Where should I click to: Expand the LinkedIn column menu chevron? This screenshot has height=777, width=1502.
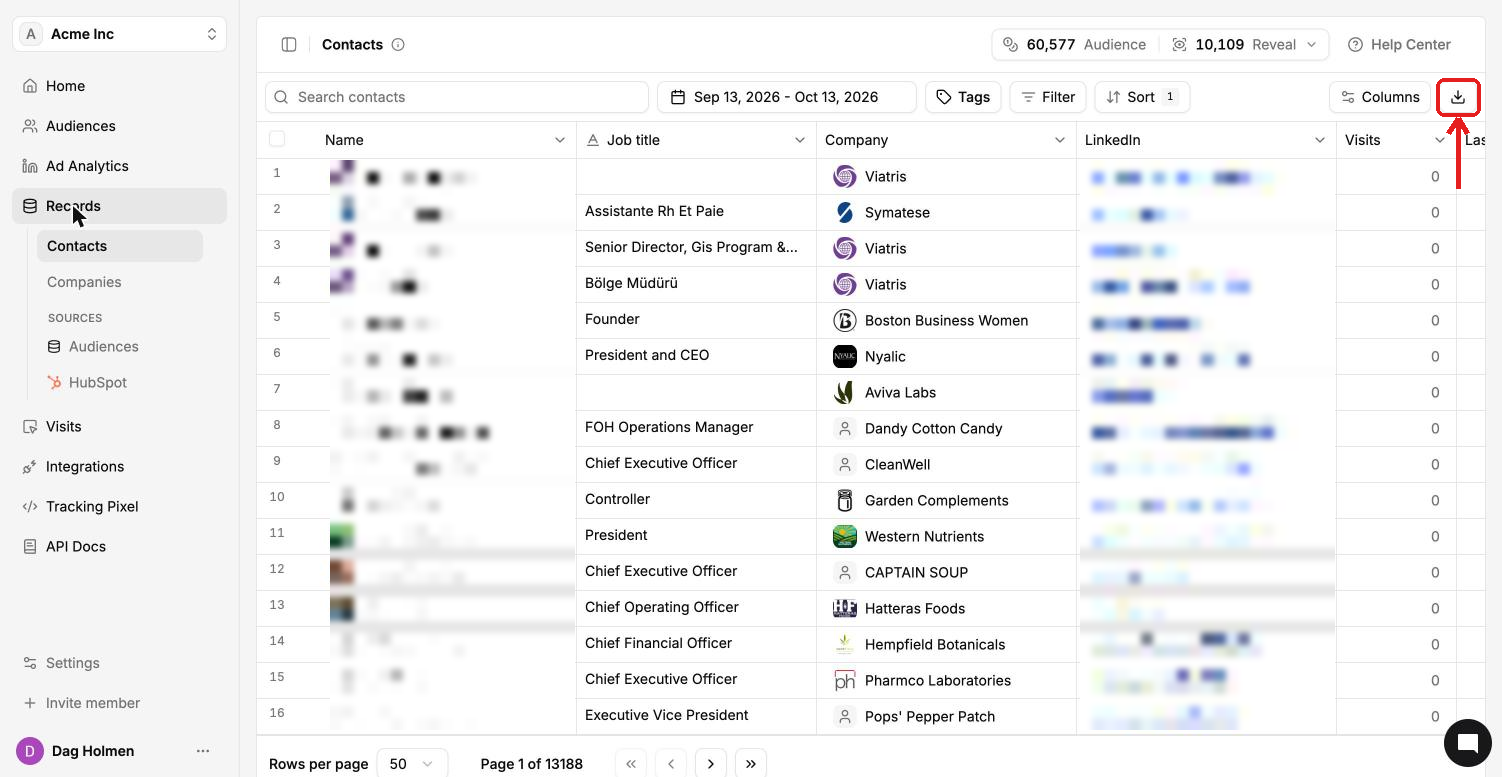[1320, 140]
